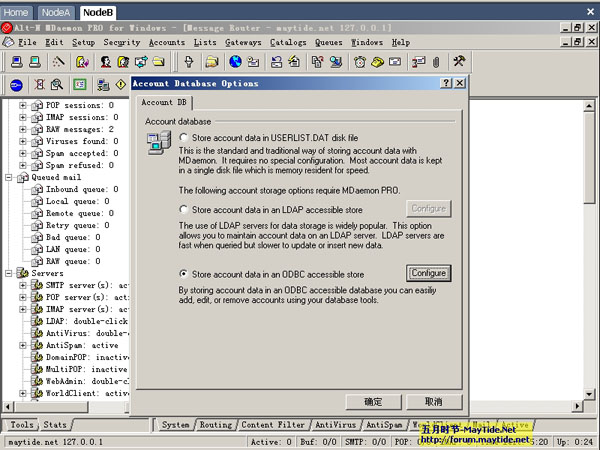The width and height of the screenshot is (600, 450).
Task: Open the Accounts menu
Action: 167,43
